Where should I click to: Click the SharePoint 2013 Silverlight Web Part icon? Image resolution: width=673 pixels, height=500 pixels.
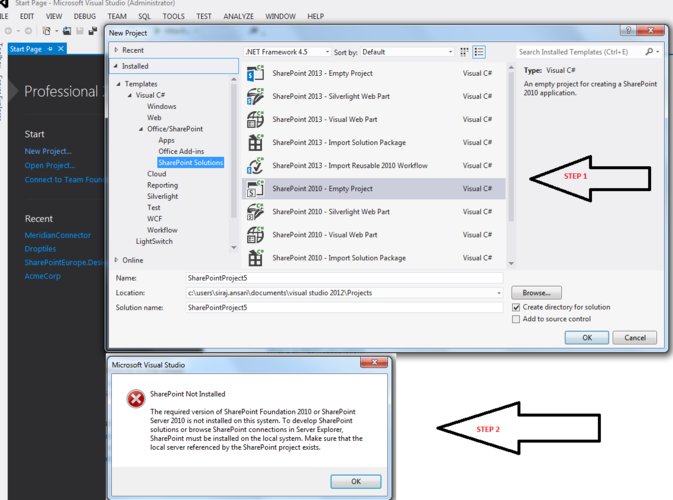[x=255, y=97]
